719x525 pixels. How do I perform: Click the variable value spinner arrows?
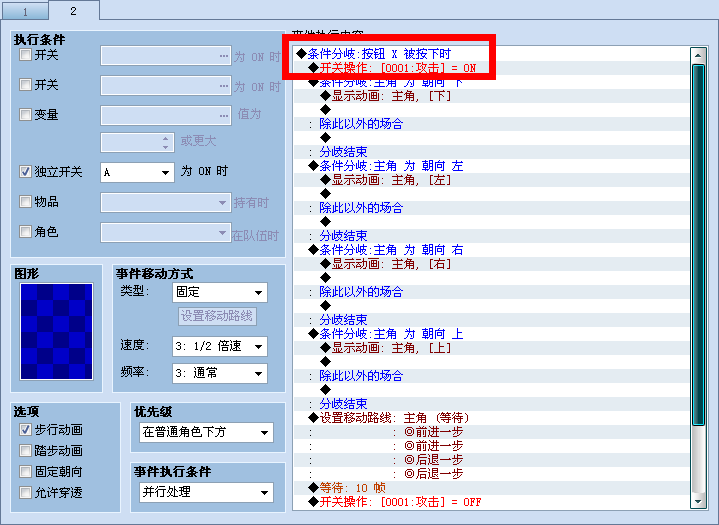166,143
